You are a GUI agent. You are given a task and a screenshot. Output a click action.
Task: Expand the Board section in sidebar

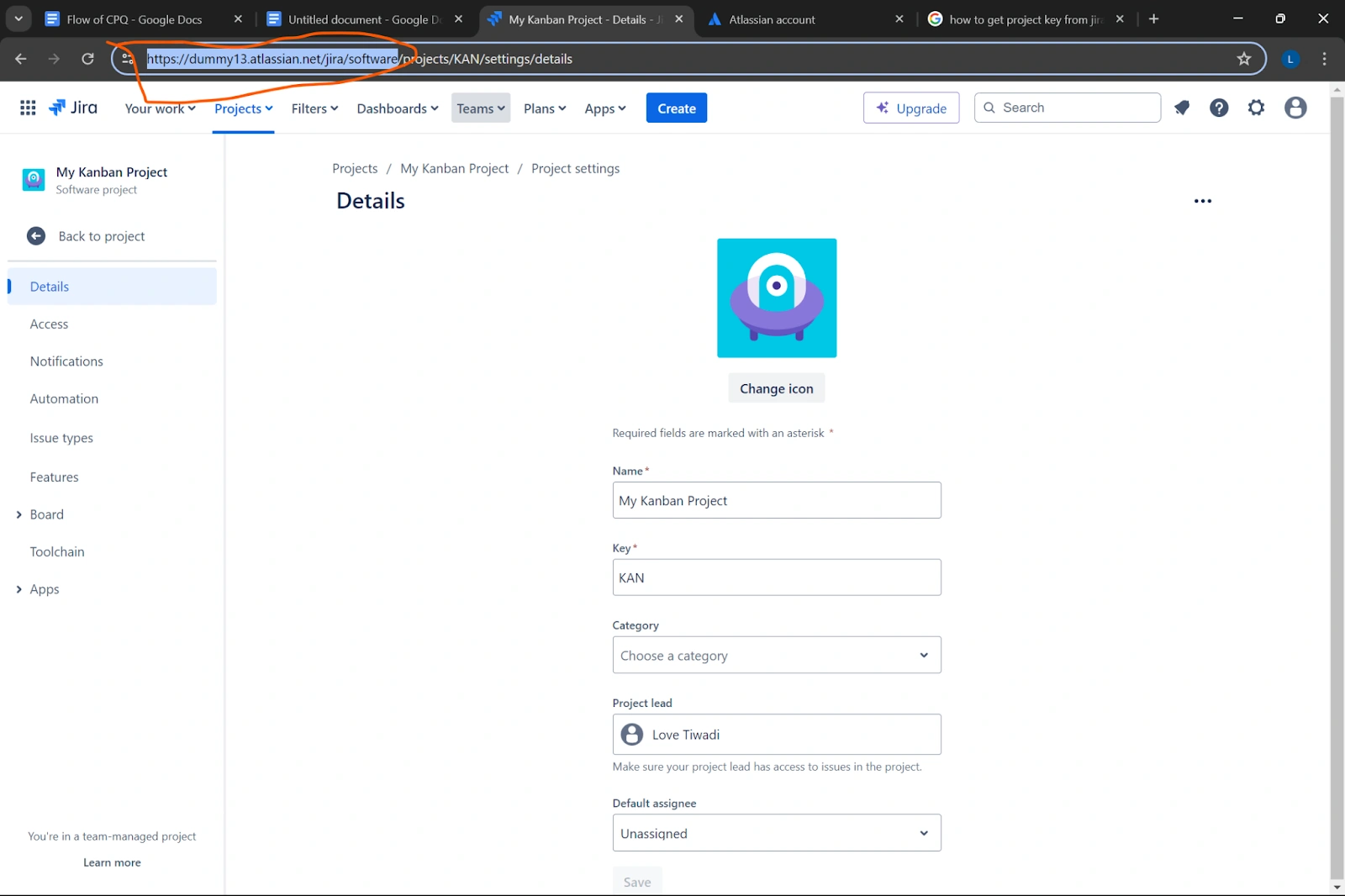[18, 514]
